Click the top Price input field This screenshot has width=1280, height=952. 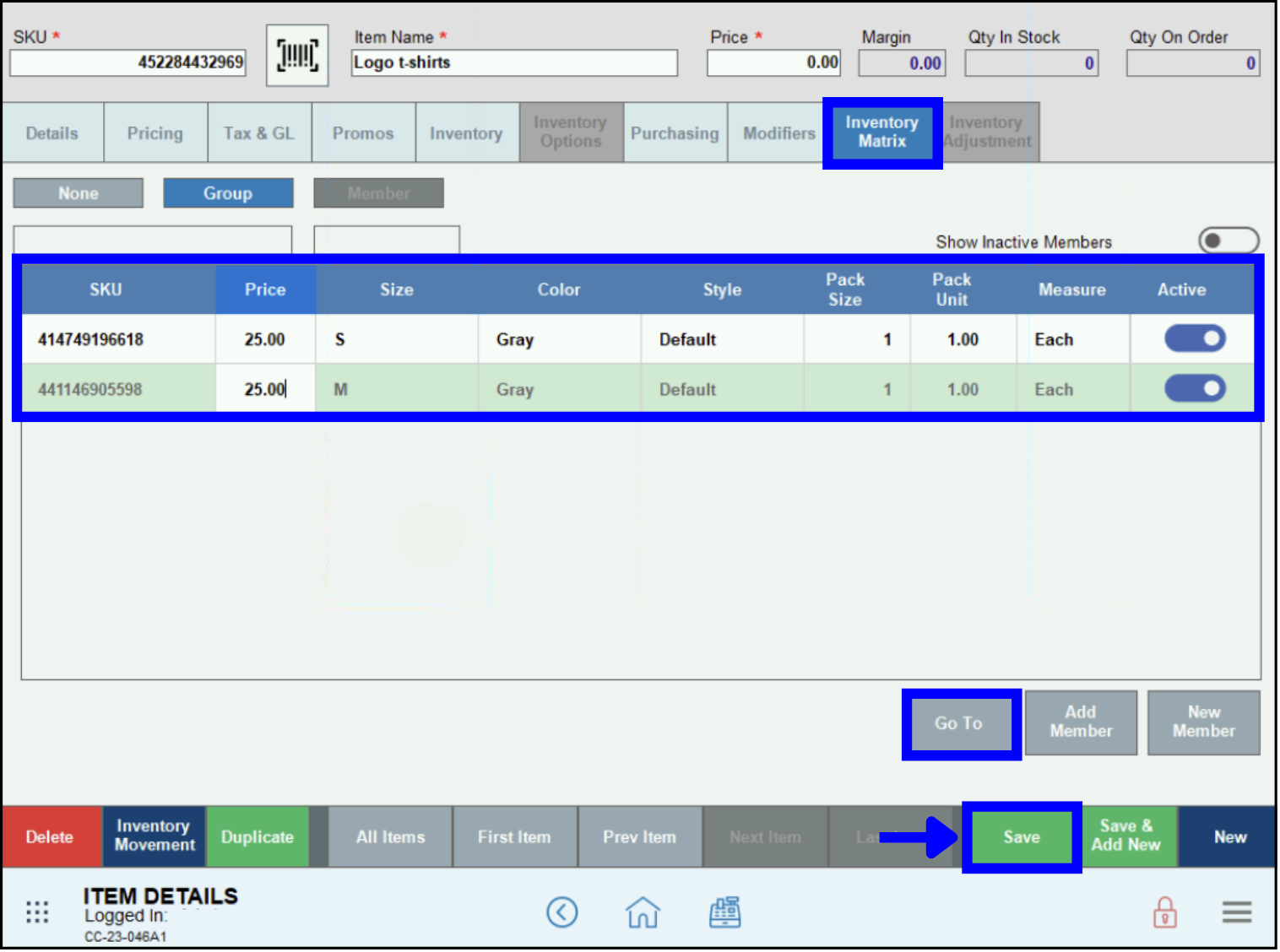(x=773, y=62)
